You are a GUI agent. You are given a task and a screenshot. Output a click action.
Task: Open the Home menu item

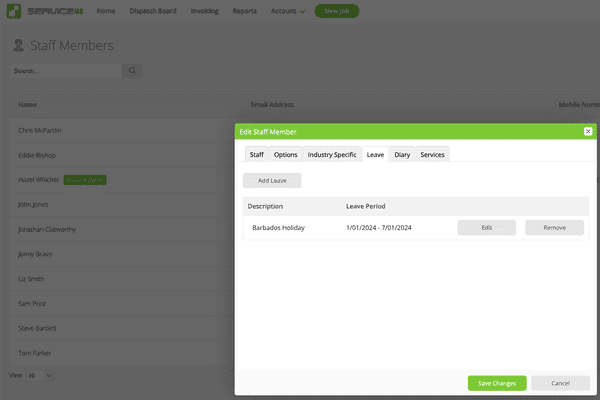click(106, 11)
